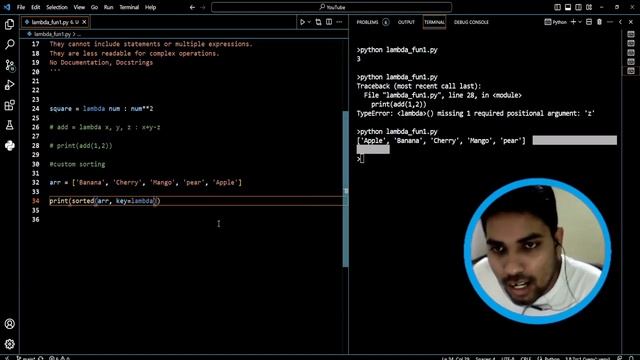The height and width of the screenshot is (360, 640).
Task: Switch to the lambda_fun1.py editor tab
Action: pyautogui.click(x=55, y=22)
